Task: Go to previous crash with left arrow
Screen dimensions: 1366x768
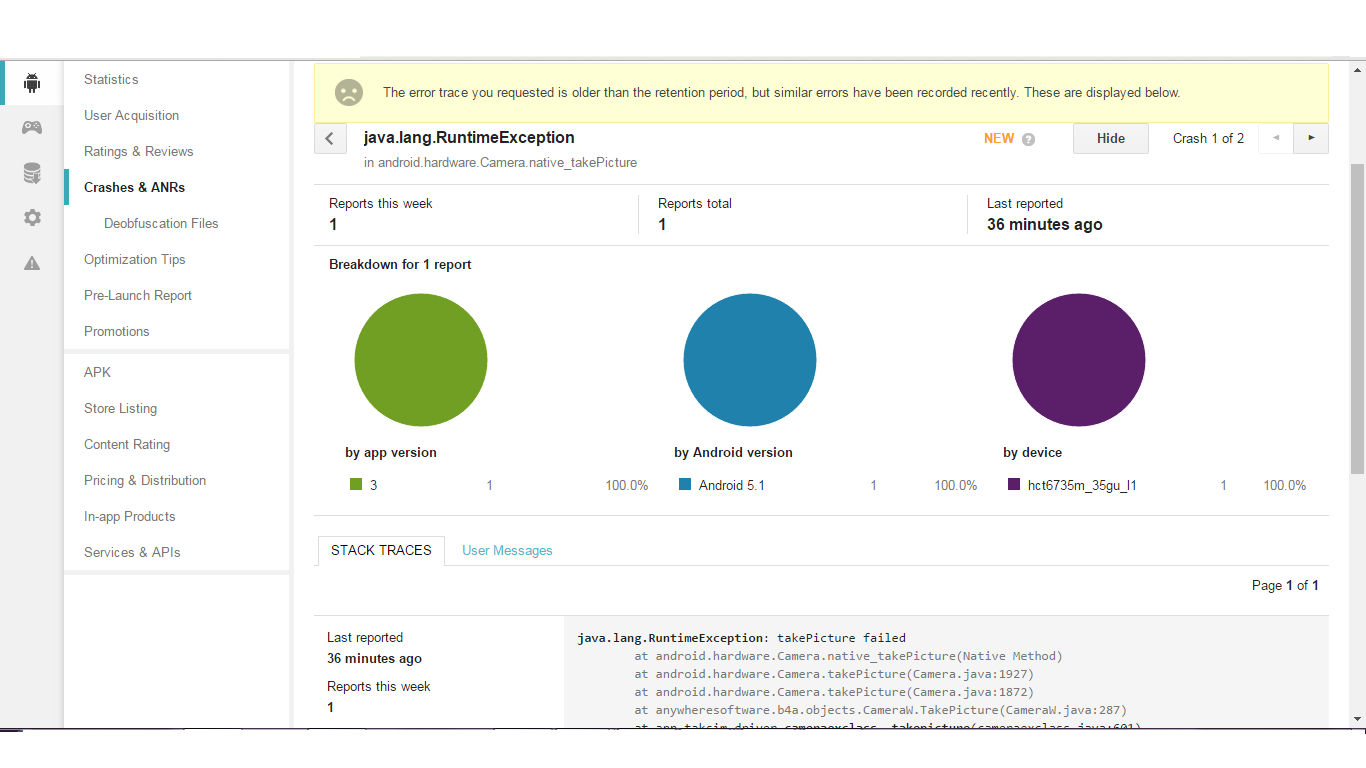Action: point(1275,138)
